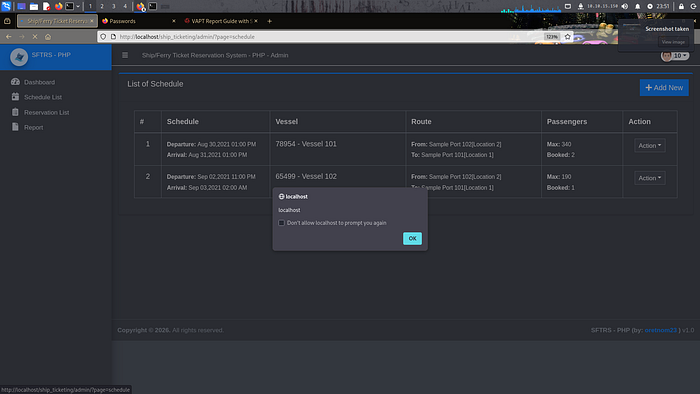Stop loading the page
The image size is (700, 394).
tap(35, 37)
